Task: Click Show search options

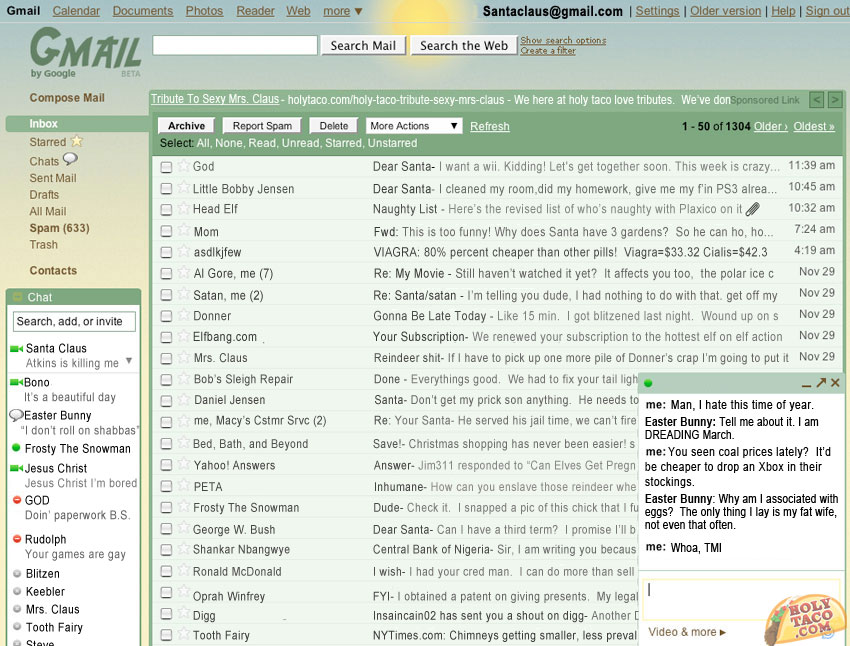Action: 563,40
